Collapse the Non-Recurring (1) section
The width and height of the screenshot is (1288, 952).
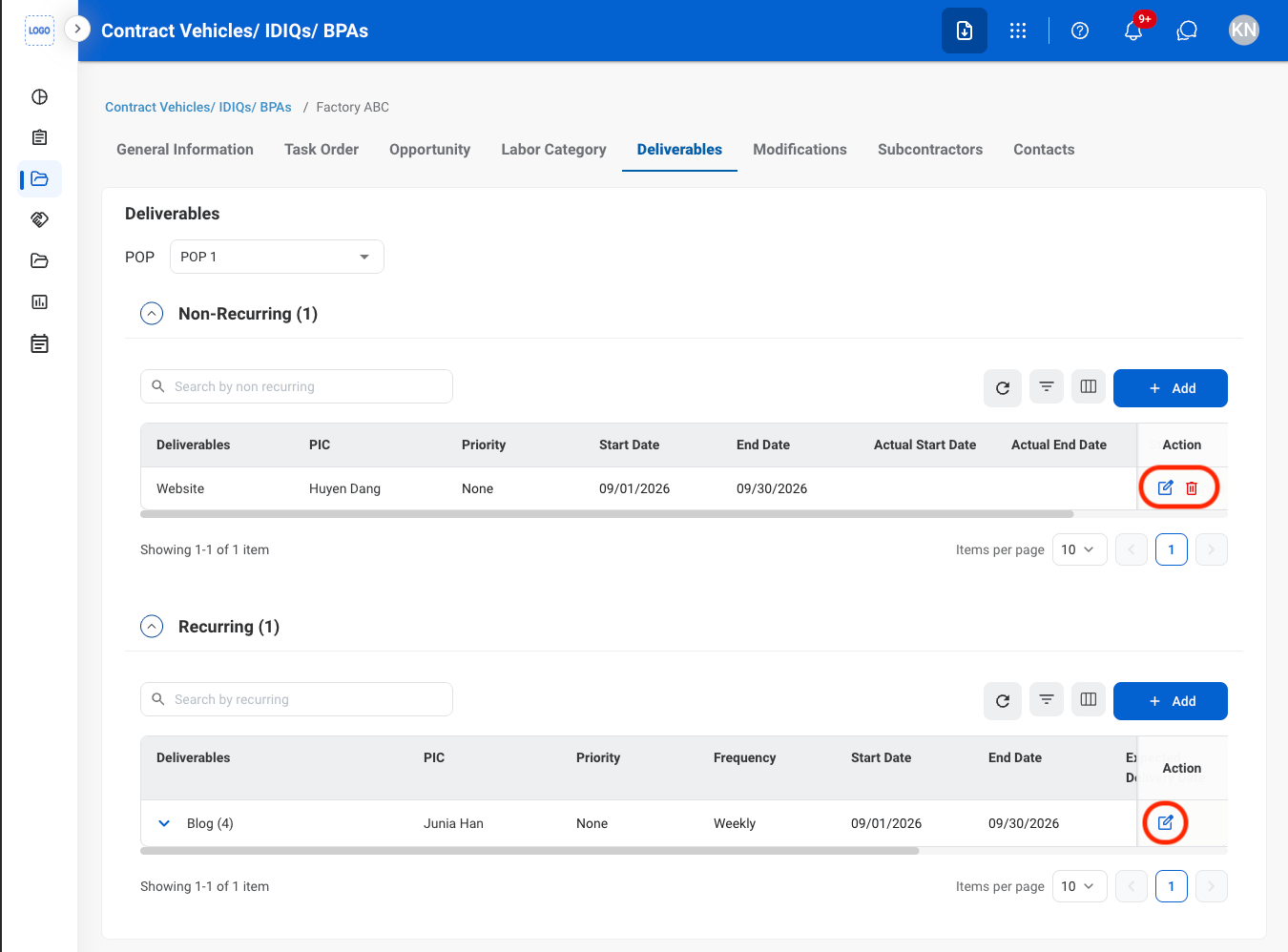click(x=152, y=314)
